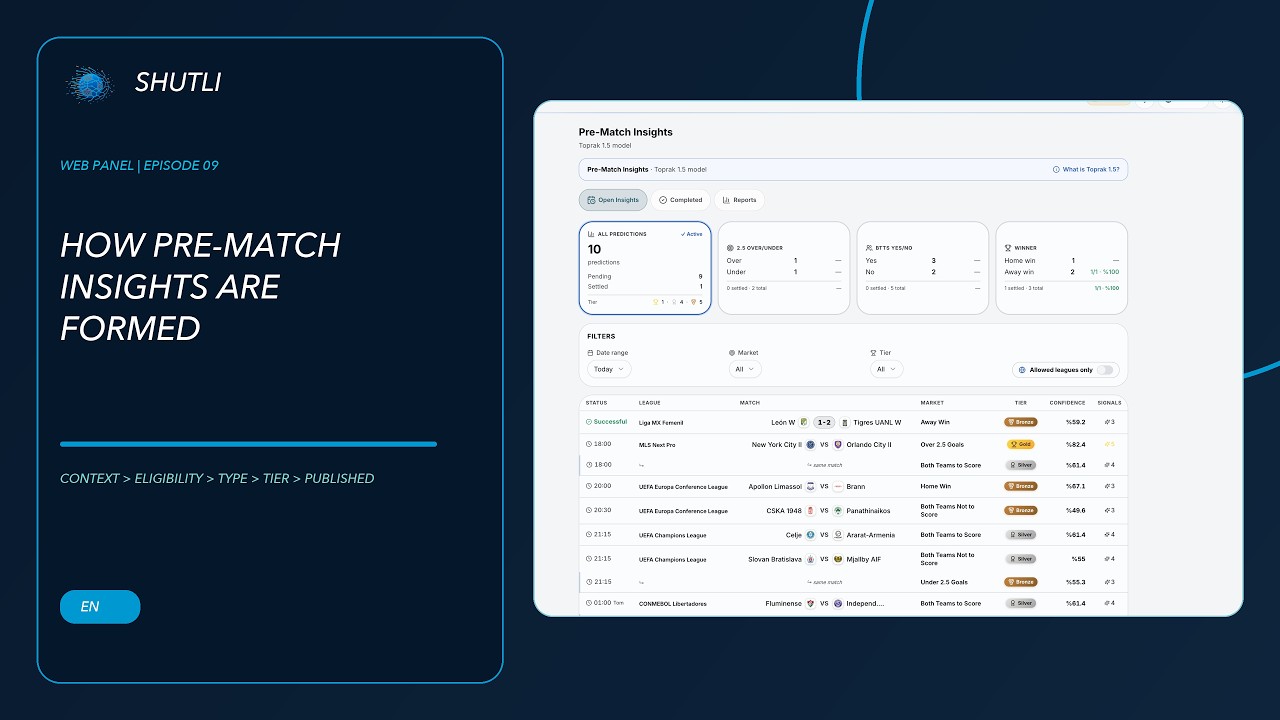Click the League column header
This screenshot has width=1280, height=720.
tap(650, 403)
